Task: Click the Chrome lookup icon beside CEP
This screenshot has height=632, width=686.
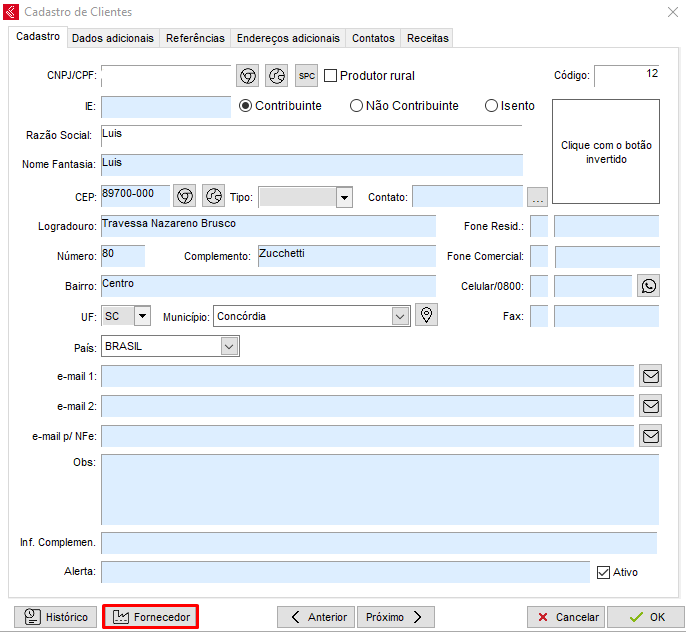Action: [x=185, y=196]
